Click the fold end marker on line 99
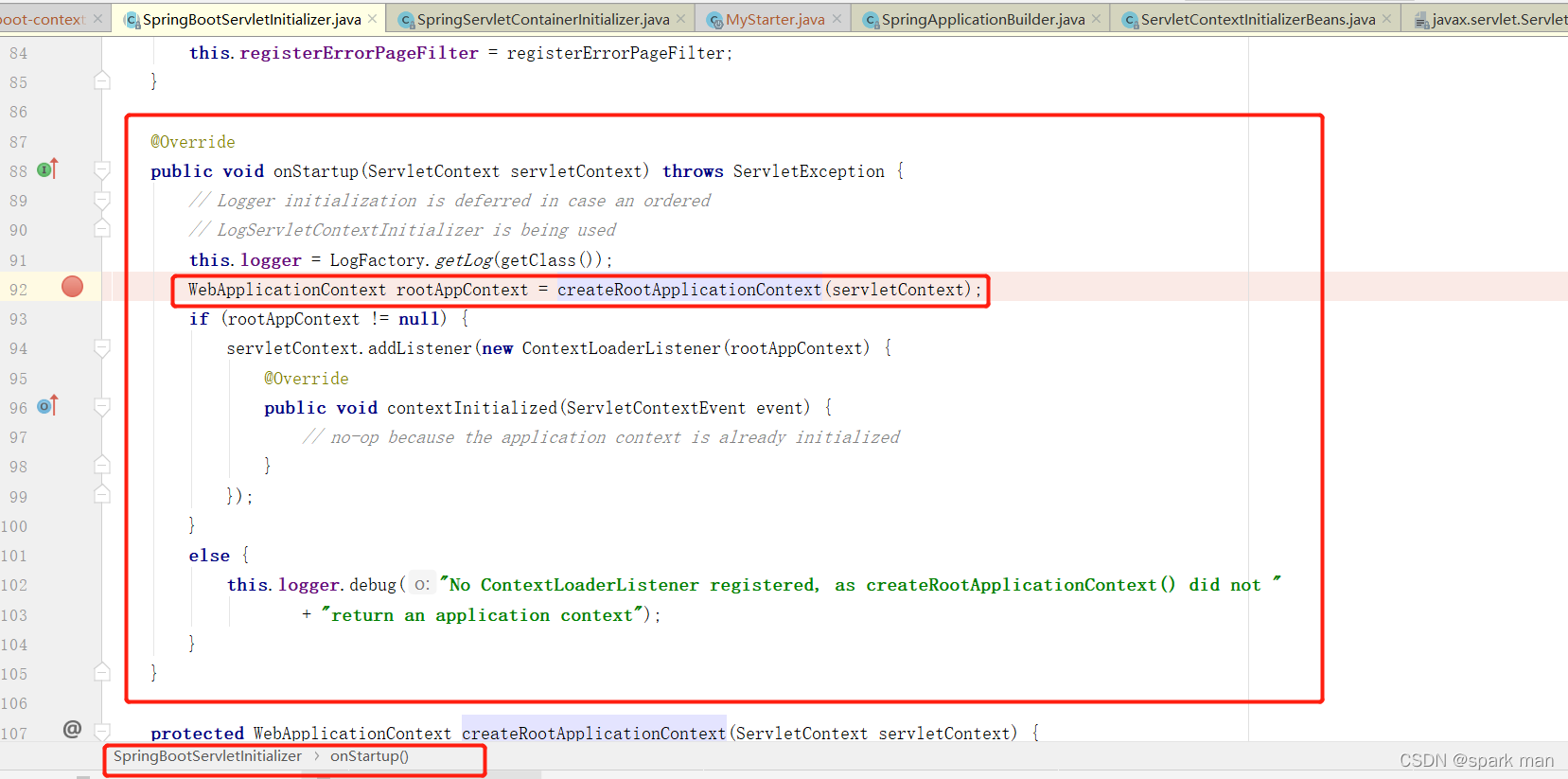 tap(102, 495)
